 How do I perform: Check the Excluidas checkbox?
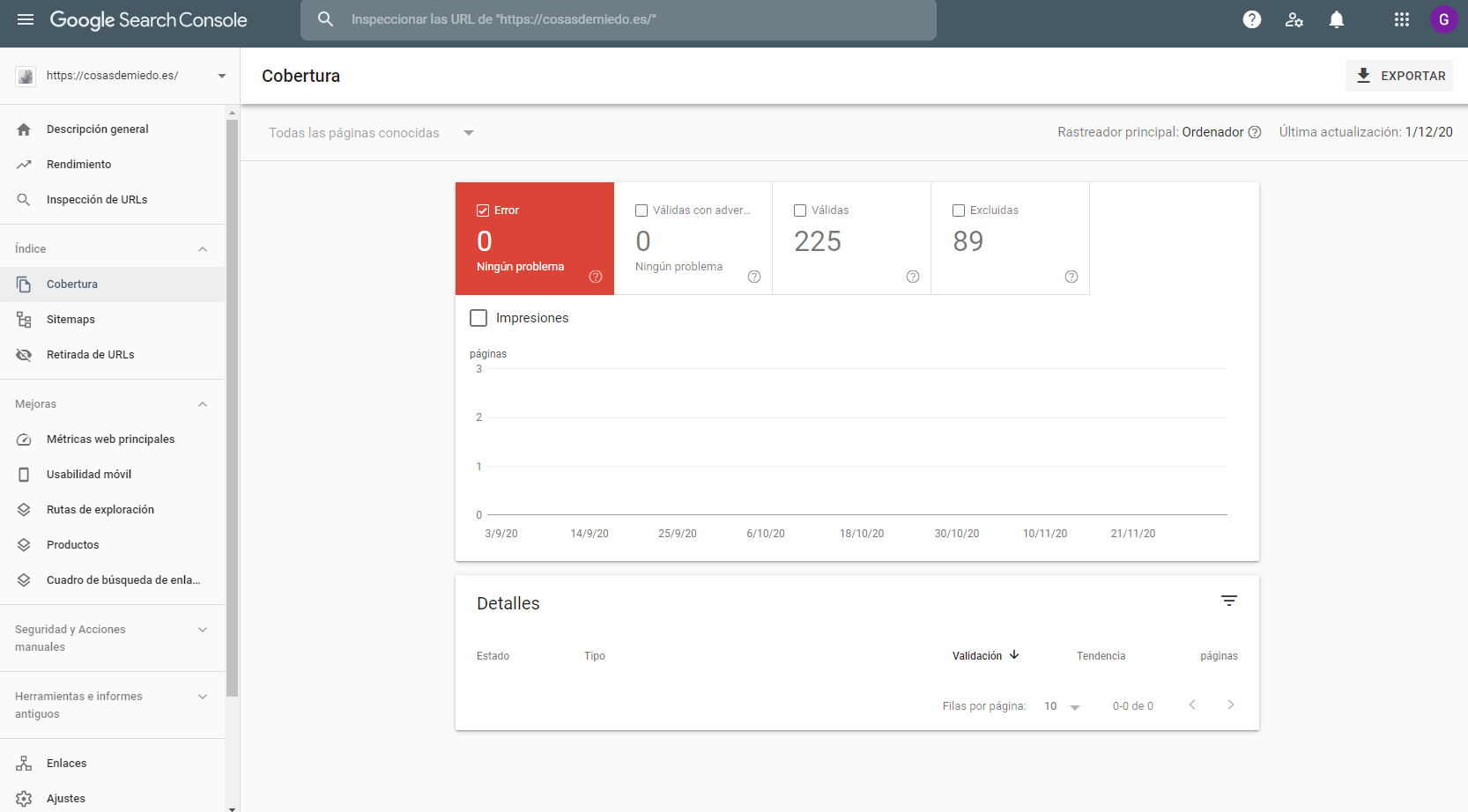click(x=959, y=210)
